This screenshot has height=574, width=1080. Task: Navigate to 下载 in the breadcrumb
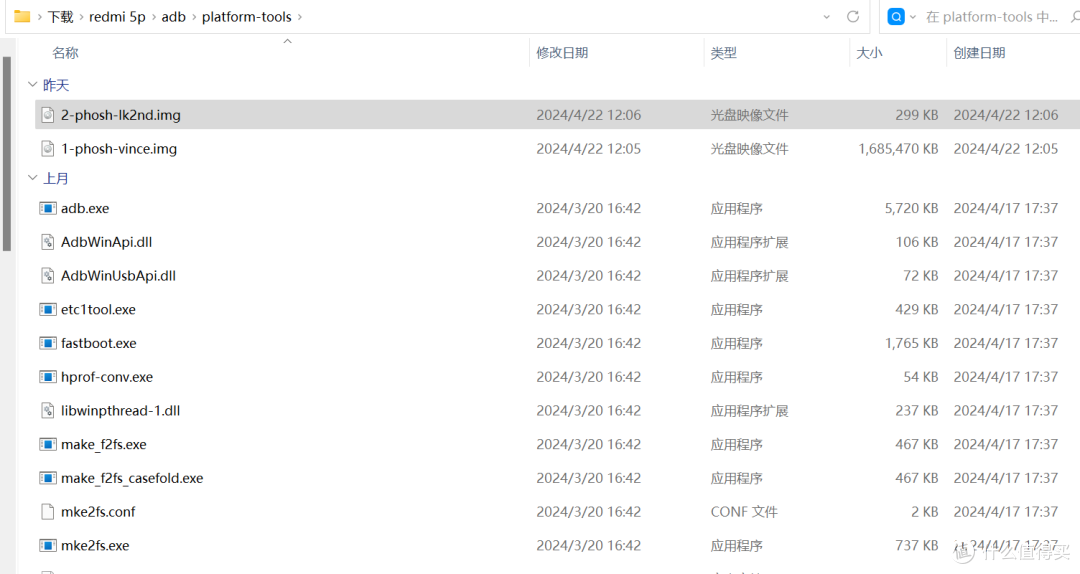(61, 17)
